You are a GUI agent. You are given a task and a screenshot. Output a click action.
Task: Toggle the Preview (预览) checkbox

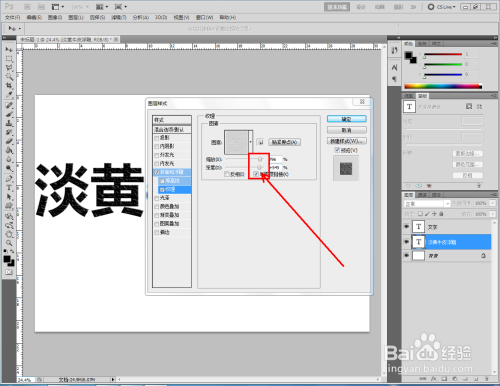(x=337, y=150)
